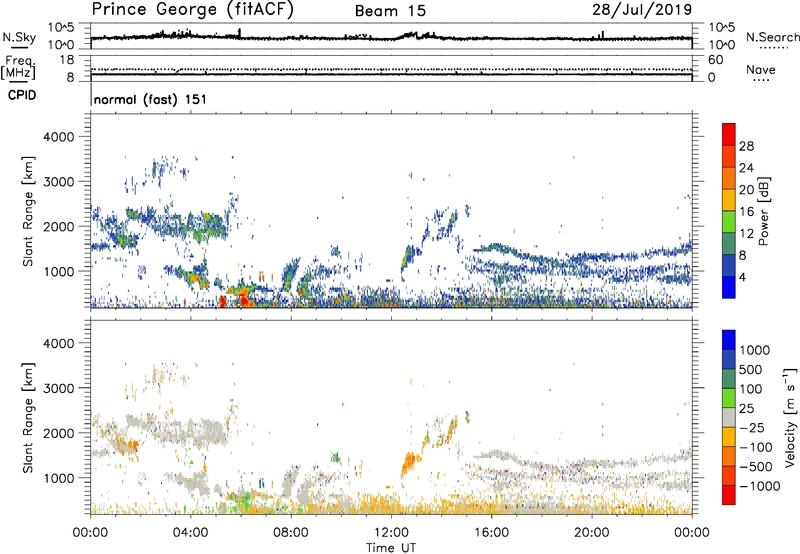
Task: Click the 'Velocity [m s-1]' colorbar label
Action: point(790,417)
